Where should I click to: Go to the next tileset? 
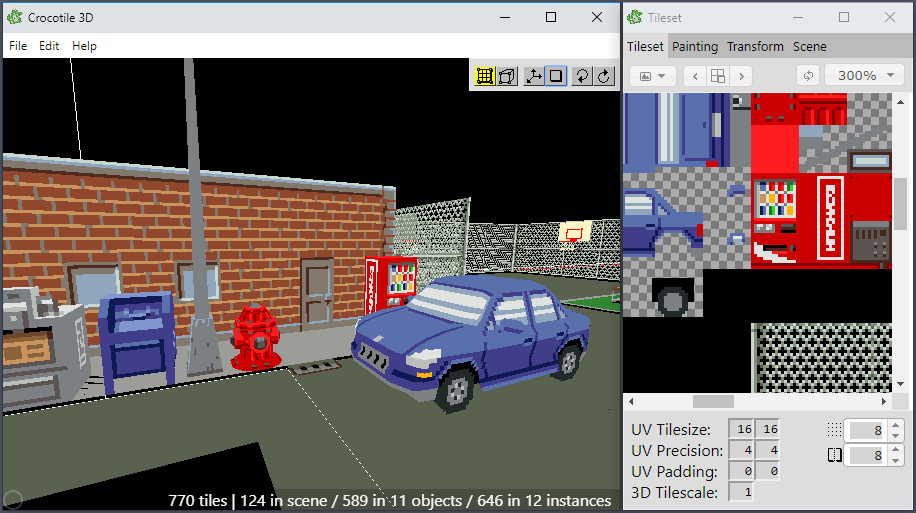point(740,76)
